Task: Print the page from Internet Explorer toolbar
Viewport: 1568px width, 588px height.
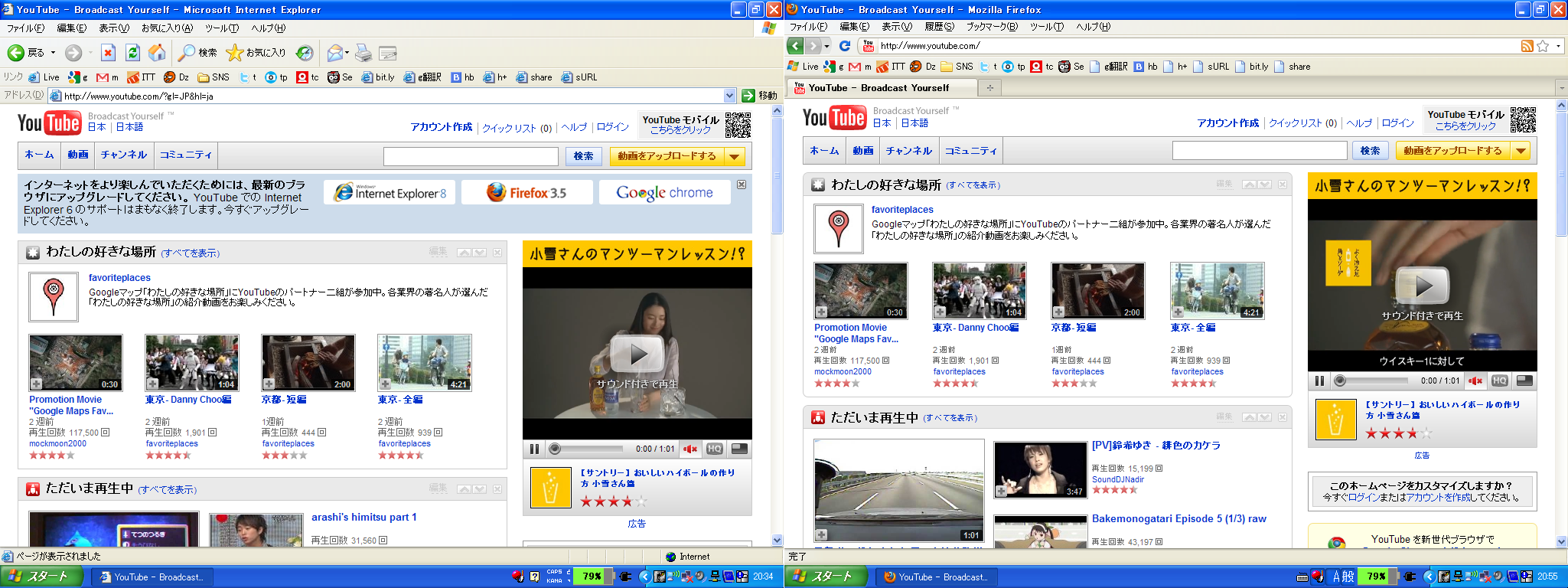Action: [363, 53]
